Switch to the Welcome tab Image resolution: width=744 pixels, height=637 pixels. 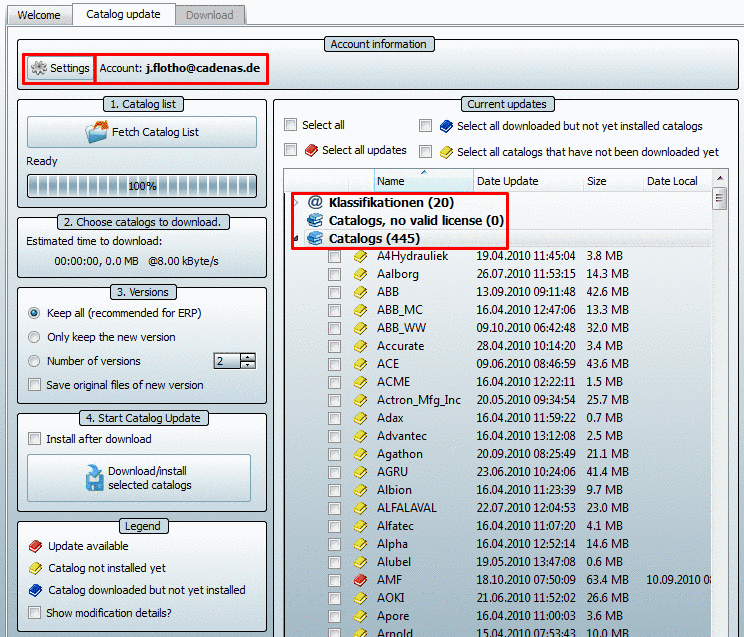(x=39, y=15)
